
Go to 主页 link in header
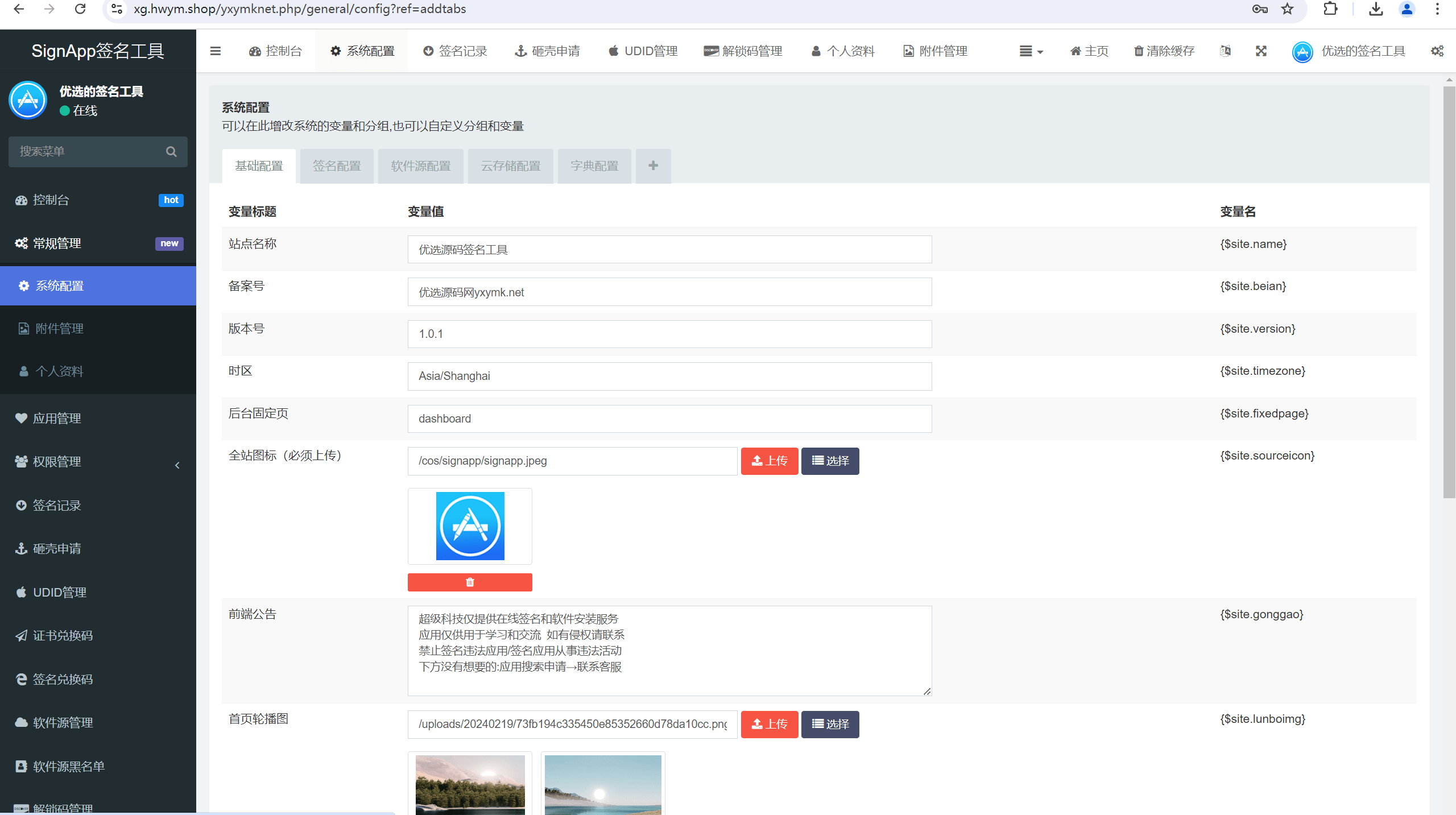coord(1089,51)
